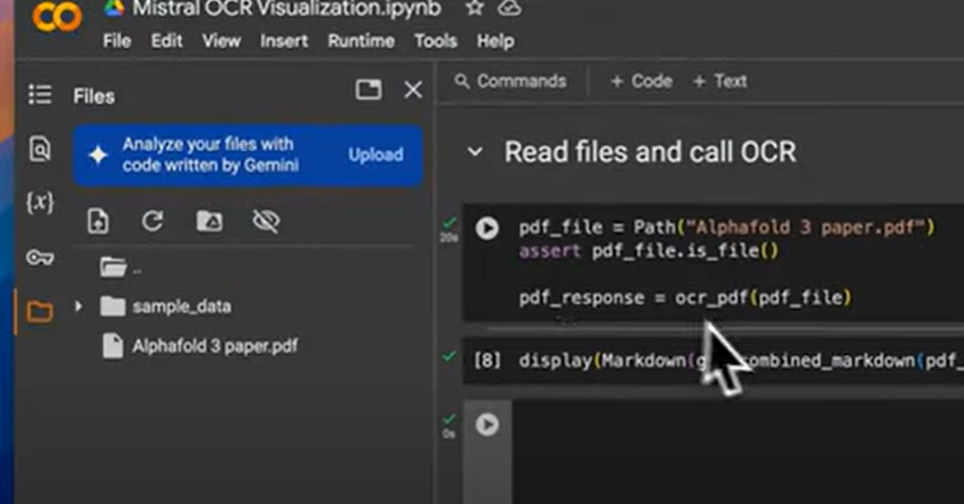Viewport: 964px width, 504px height.
Task: Click the upload file icon in Files
Action: coord(98,222)
